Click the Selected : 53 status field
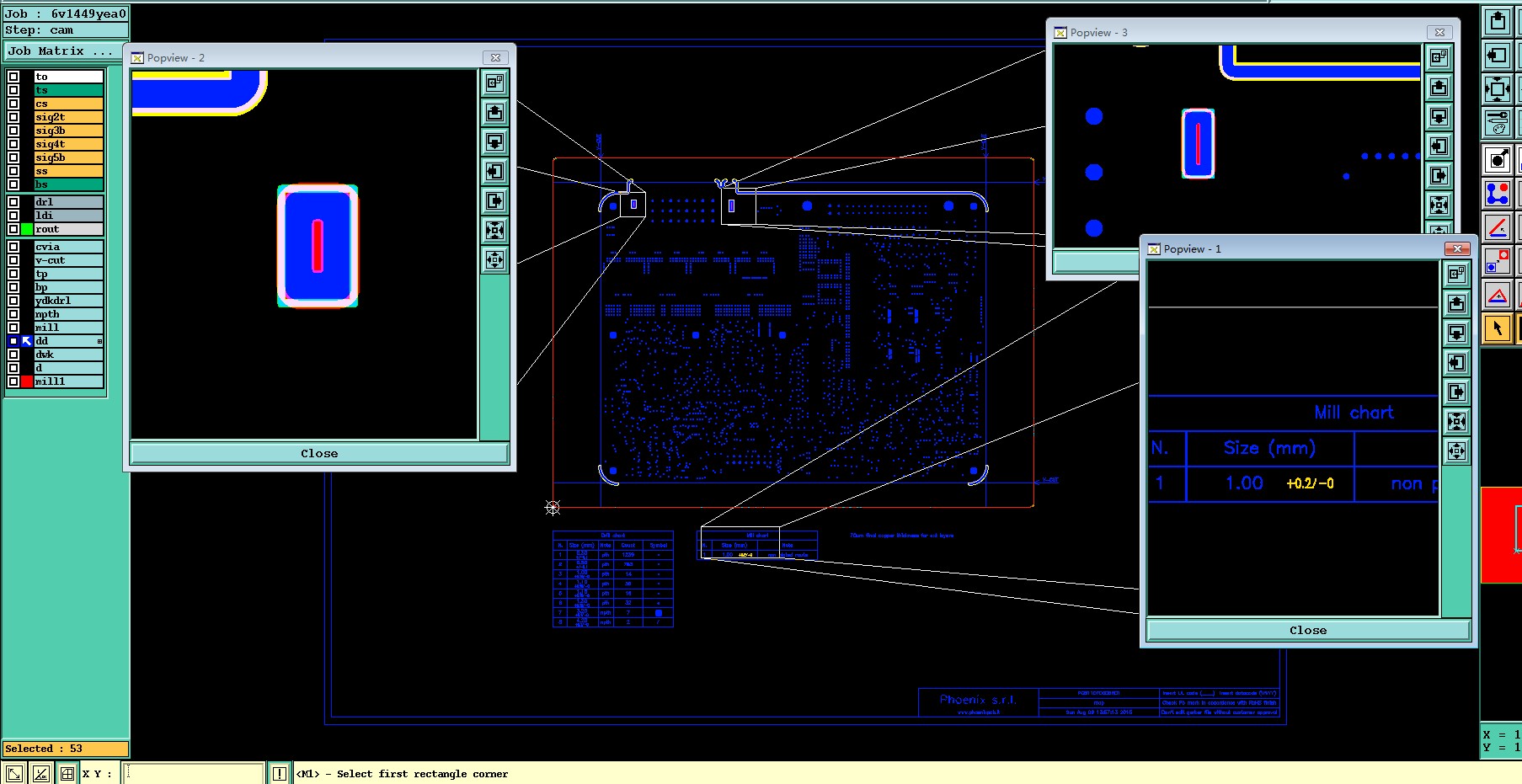This screenshot has width=1522, height=784. point(66,749)
